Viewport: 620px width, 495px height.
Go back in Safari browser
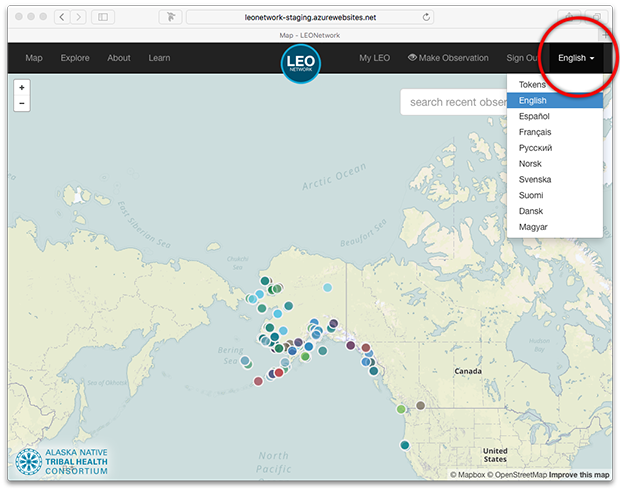coord(61,18)
